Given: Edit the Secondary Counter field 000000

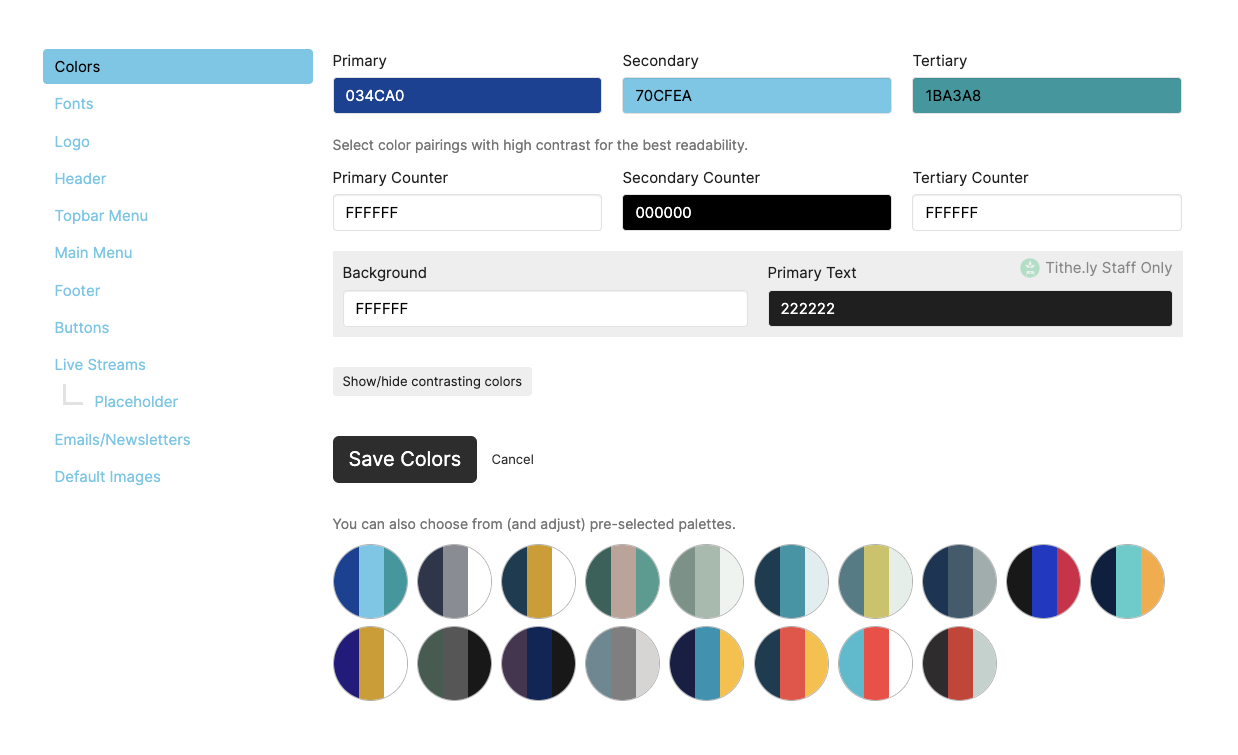Looking at the screenshot, I should (757, 213).
